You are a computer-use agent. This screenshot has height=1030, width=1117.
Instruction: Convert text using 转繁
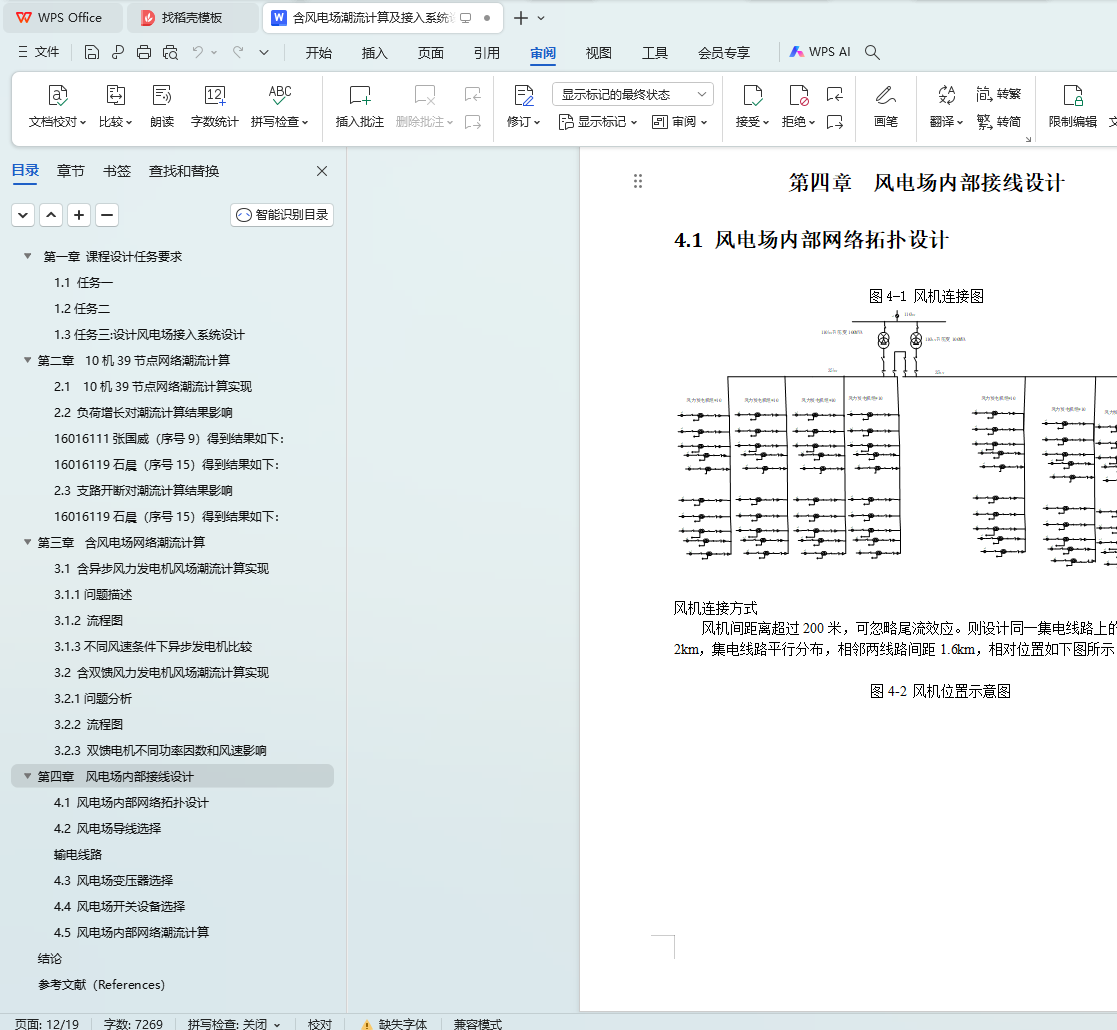(x=998, y=94)
